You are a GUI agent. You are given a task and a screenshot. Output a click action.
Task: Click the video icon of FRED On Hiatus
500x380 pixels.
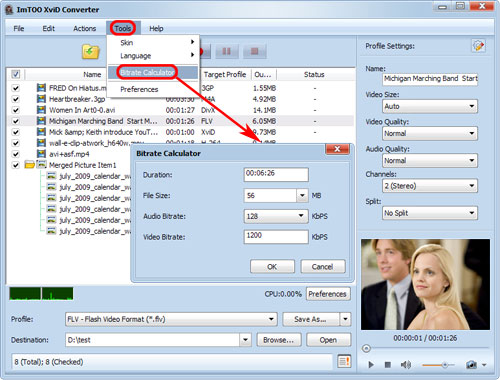41,88
